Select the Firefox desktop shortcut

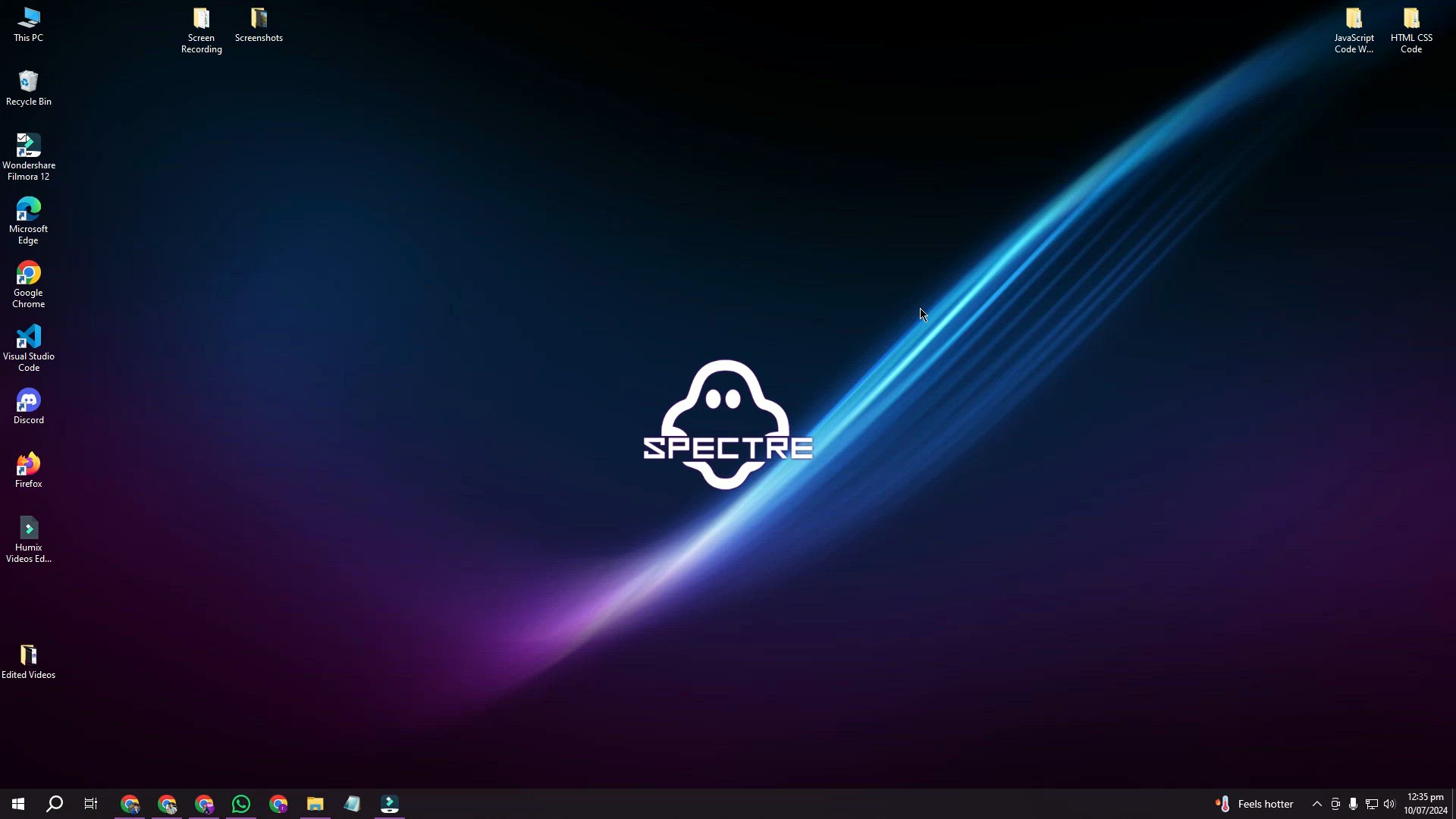28,471
